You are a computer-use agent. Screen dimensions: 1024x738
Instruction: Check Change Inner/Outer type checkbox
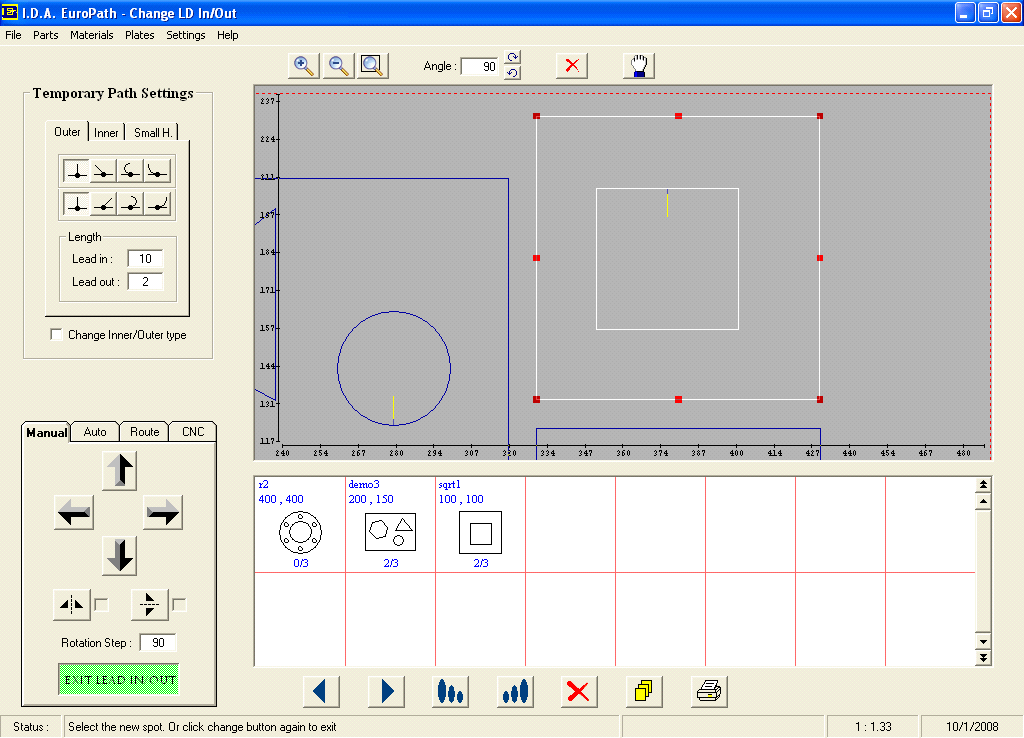(57, 334)
